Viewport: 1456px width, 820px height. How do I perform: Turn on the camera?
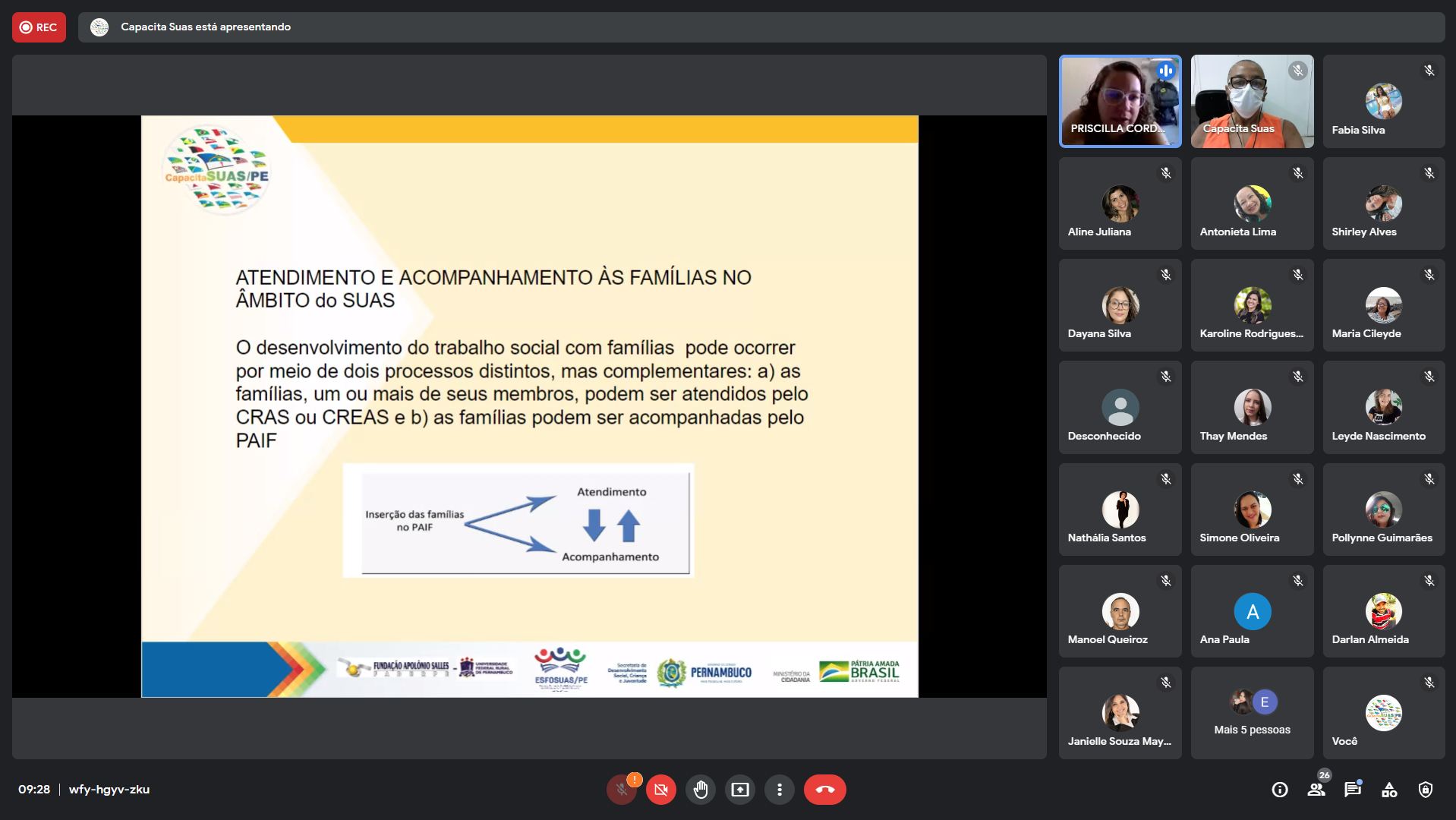(661, 790)
